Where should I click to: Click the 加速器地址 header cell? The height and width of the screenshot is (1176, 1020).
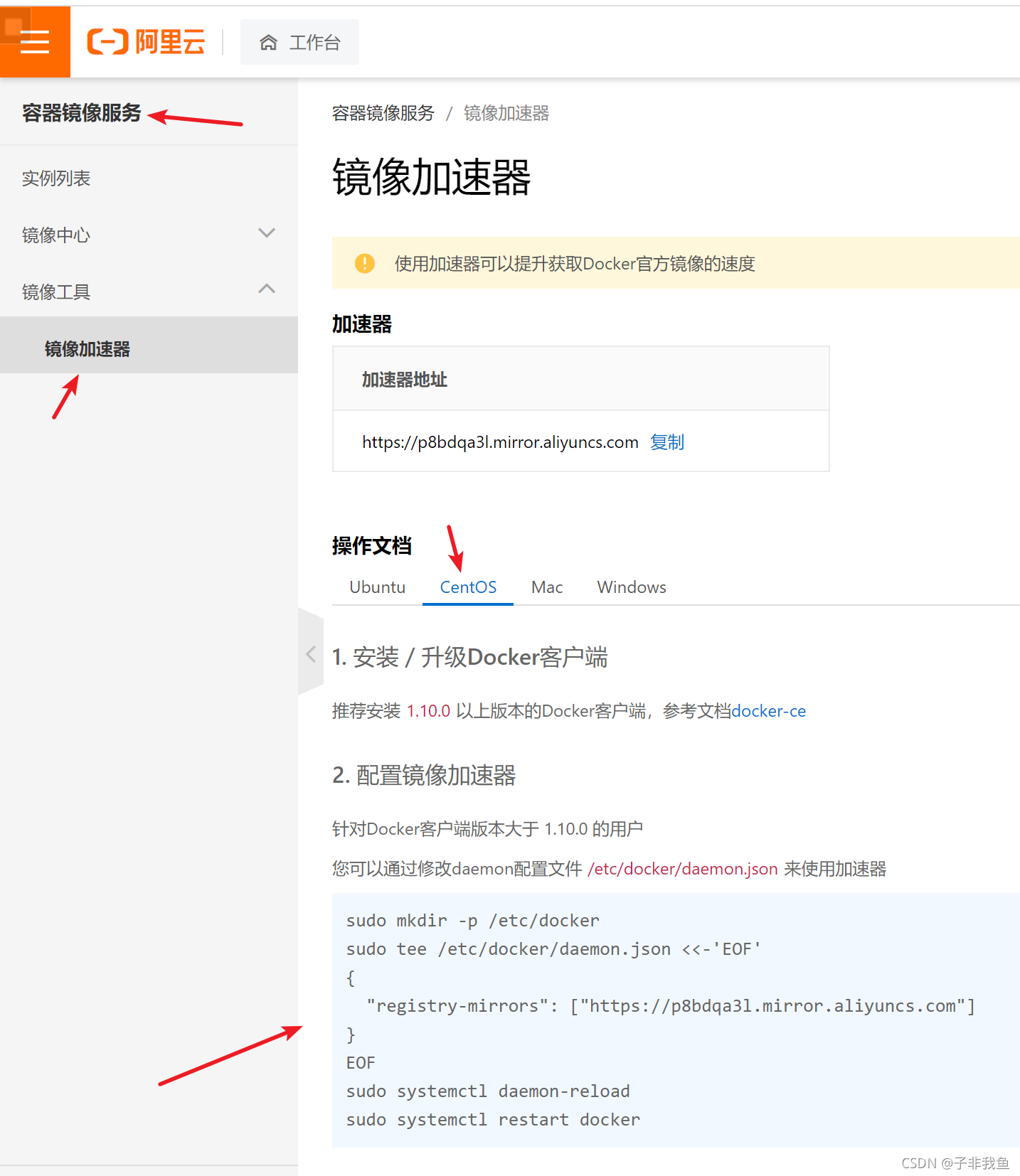(x=581, y=379)
